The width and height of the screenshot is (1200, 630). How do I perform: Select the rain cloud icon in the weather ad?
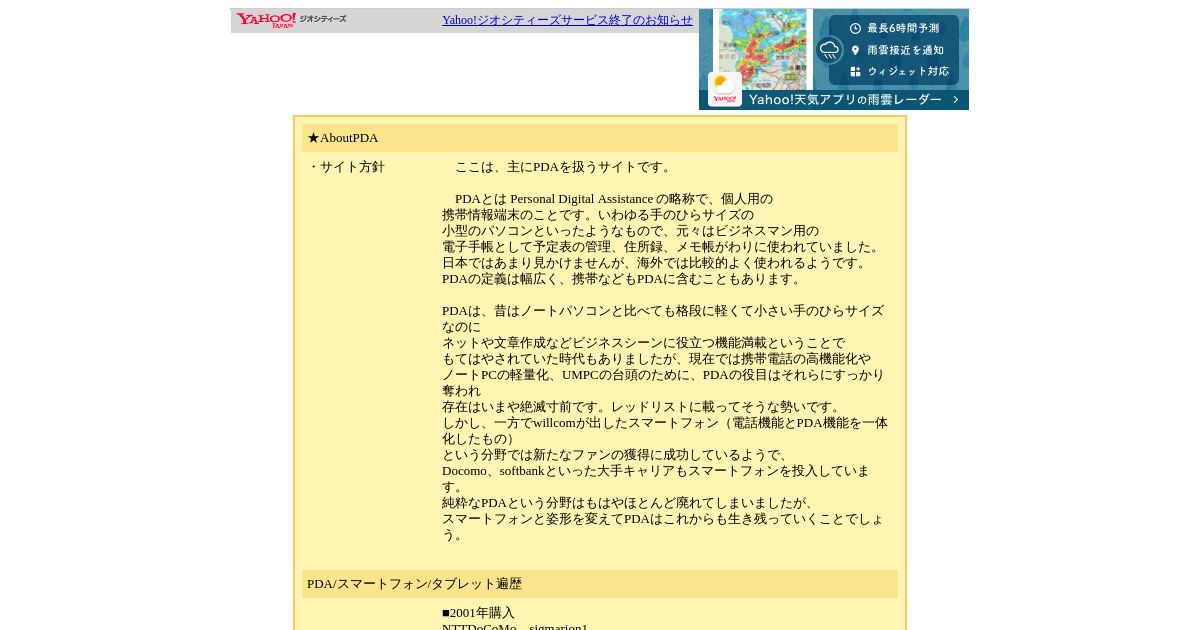click(829, 50)
